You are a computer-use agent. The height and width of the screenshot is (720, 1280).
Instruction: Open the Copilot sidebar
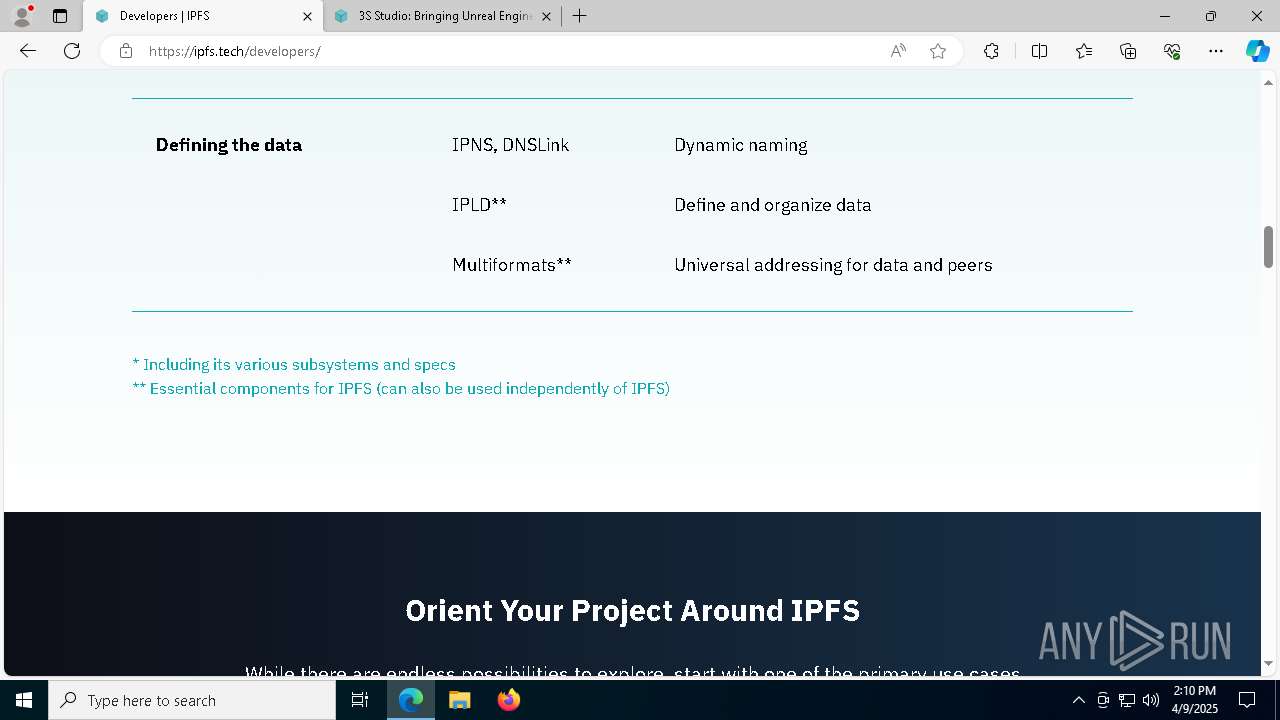1257,51
